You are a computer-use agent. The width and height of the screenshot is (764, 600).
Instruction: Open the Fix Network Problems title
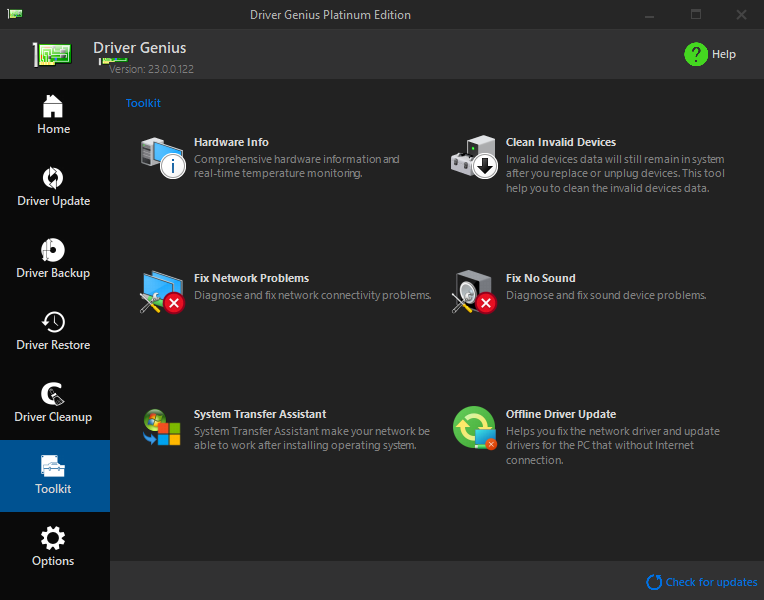(251, 278)
